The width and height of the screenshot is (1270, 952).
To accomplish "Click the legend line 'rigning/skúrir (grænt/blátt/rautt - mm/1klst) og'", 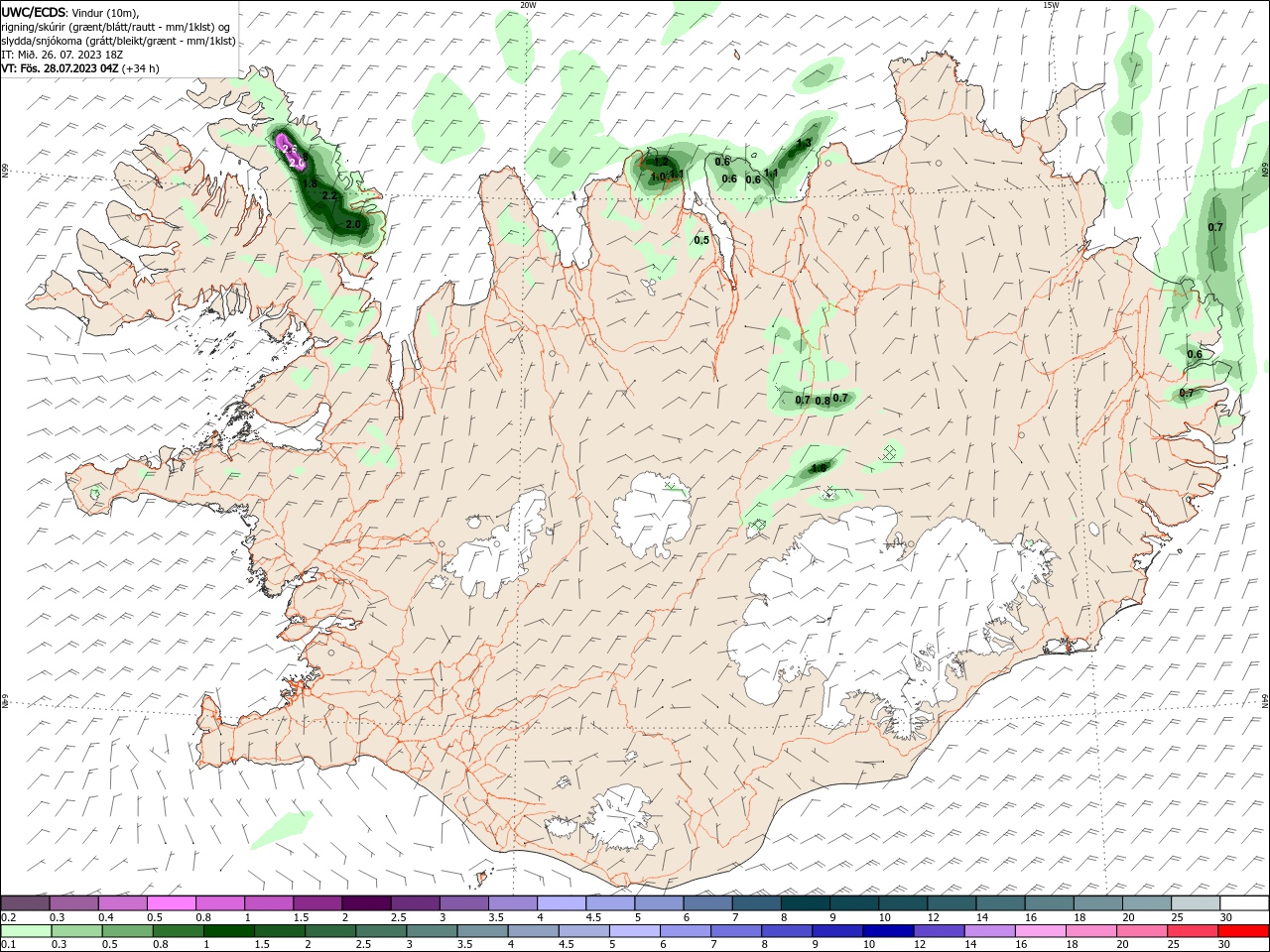I will coord(116,27).
